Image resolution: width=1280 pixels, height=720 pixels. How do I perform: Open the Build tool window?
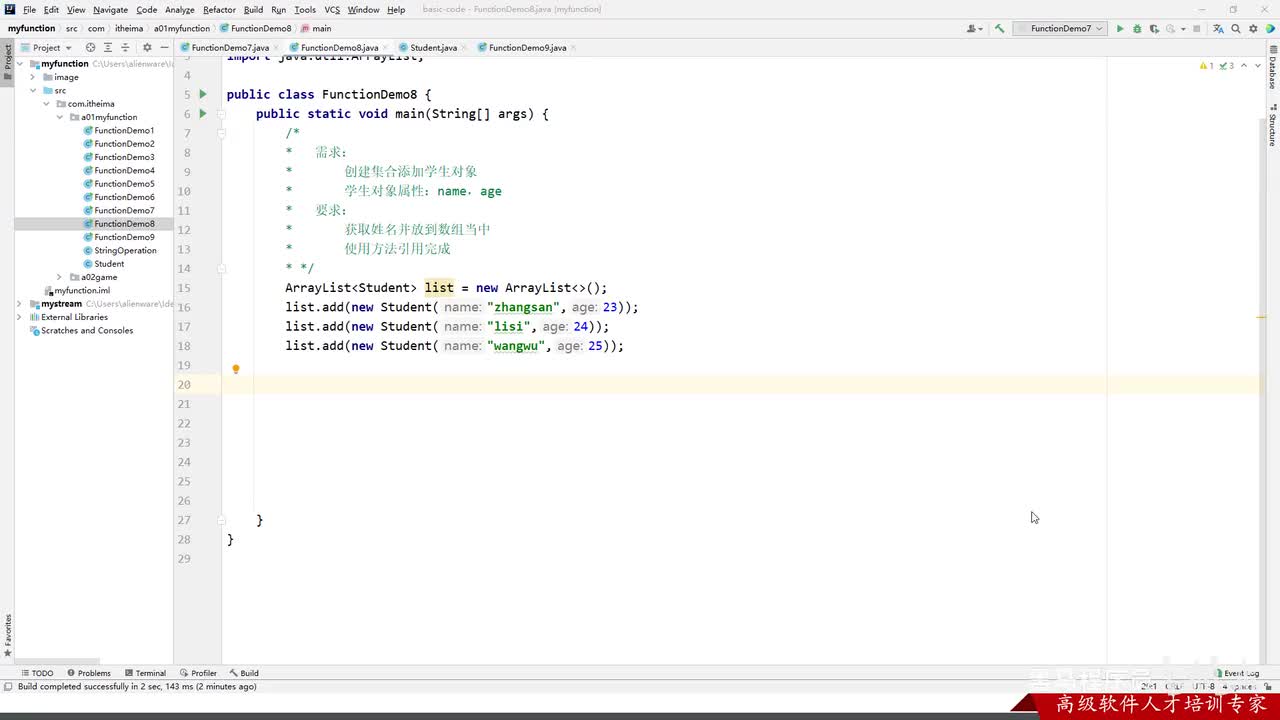point(244,673)
